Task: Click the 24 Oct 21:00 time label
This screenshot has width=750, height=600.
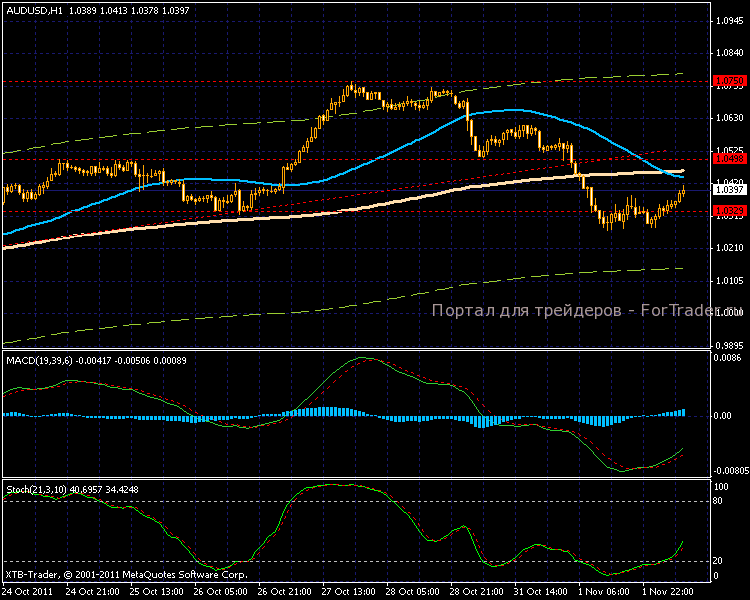Action: point(92,592)
